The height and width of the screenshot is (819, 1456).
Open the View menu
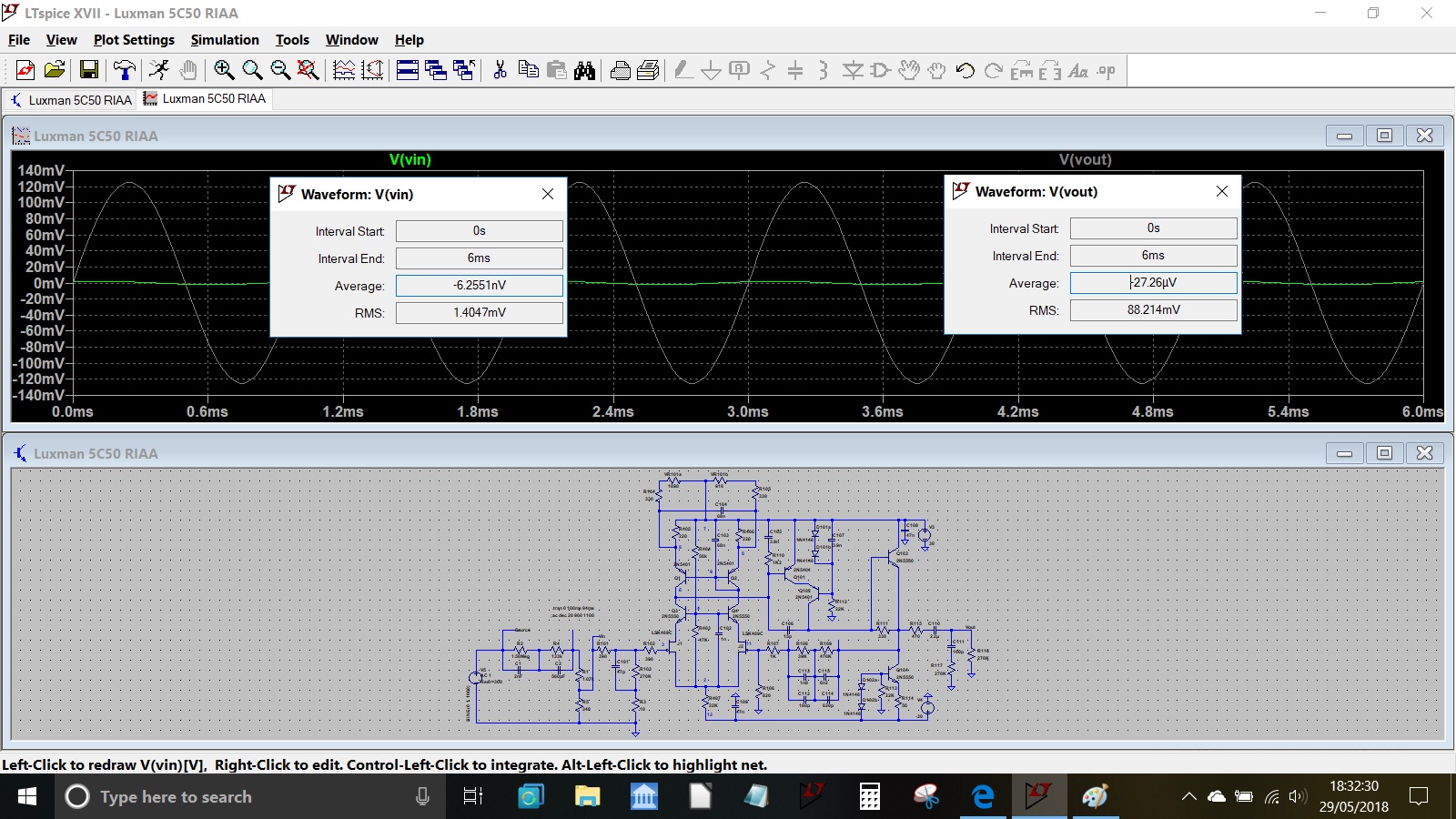(x=61, y=40)
